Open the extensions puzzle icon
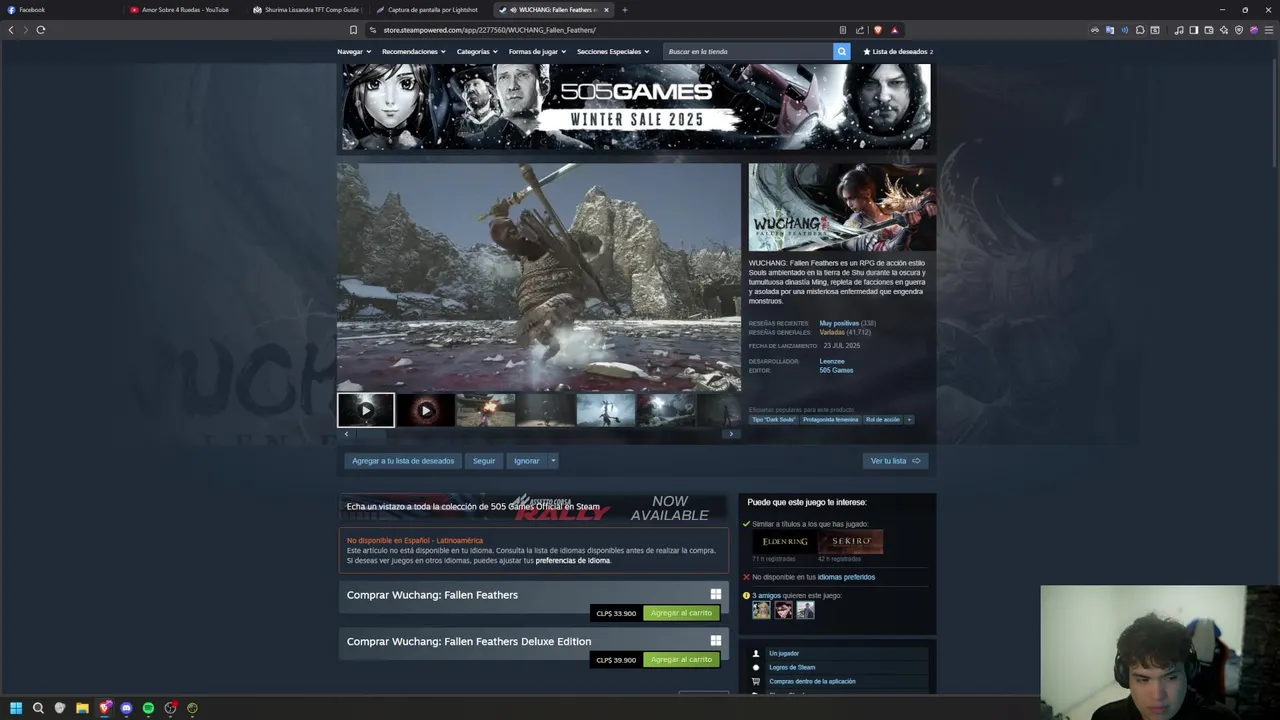The height and width of the screenshot is (720, 1280). click(1140, 30)
